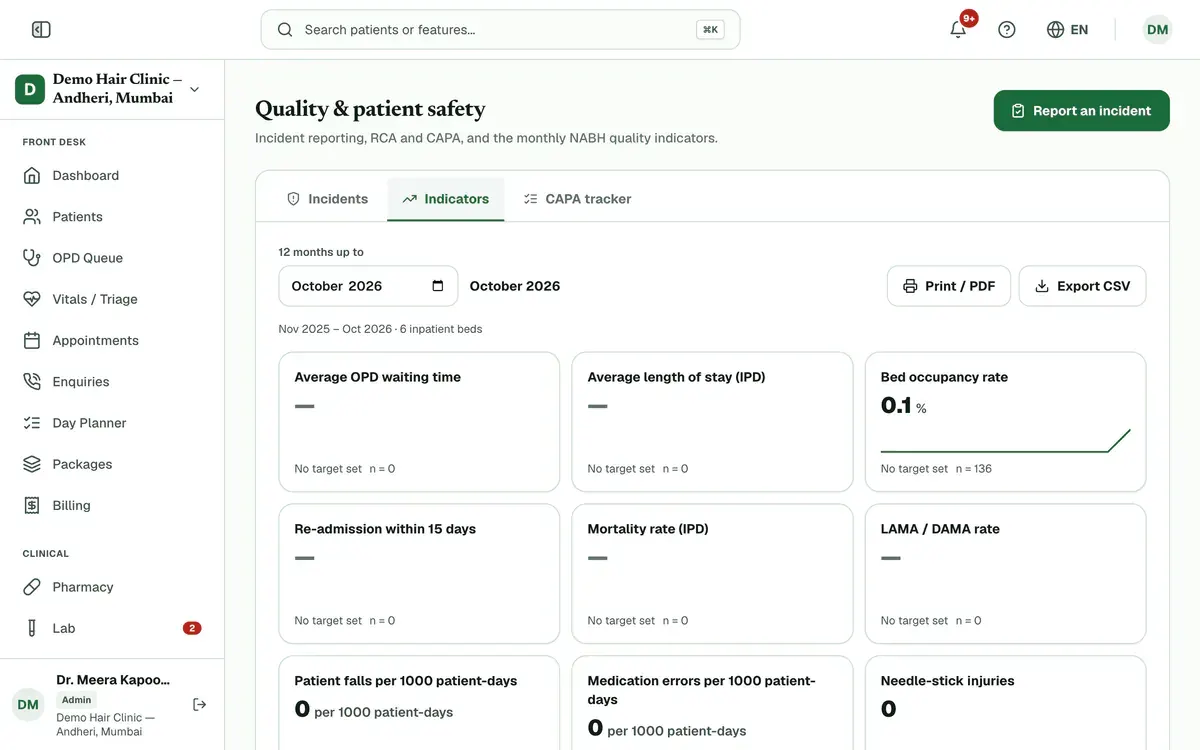This screenshot has width=1200, height=750.
Task: Open help via the question mark icon
Action: click(1007, 30)
